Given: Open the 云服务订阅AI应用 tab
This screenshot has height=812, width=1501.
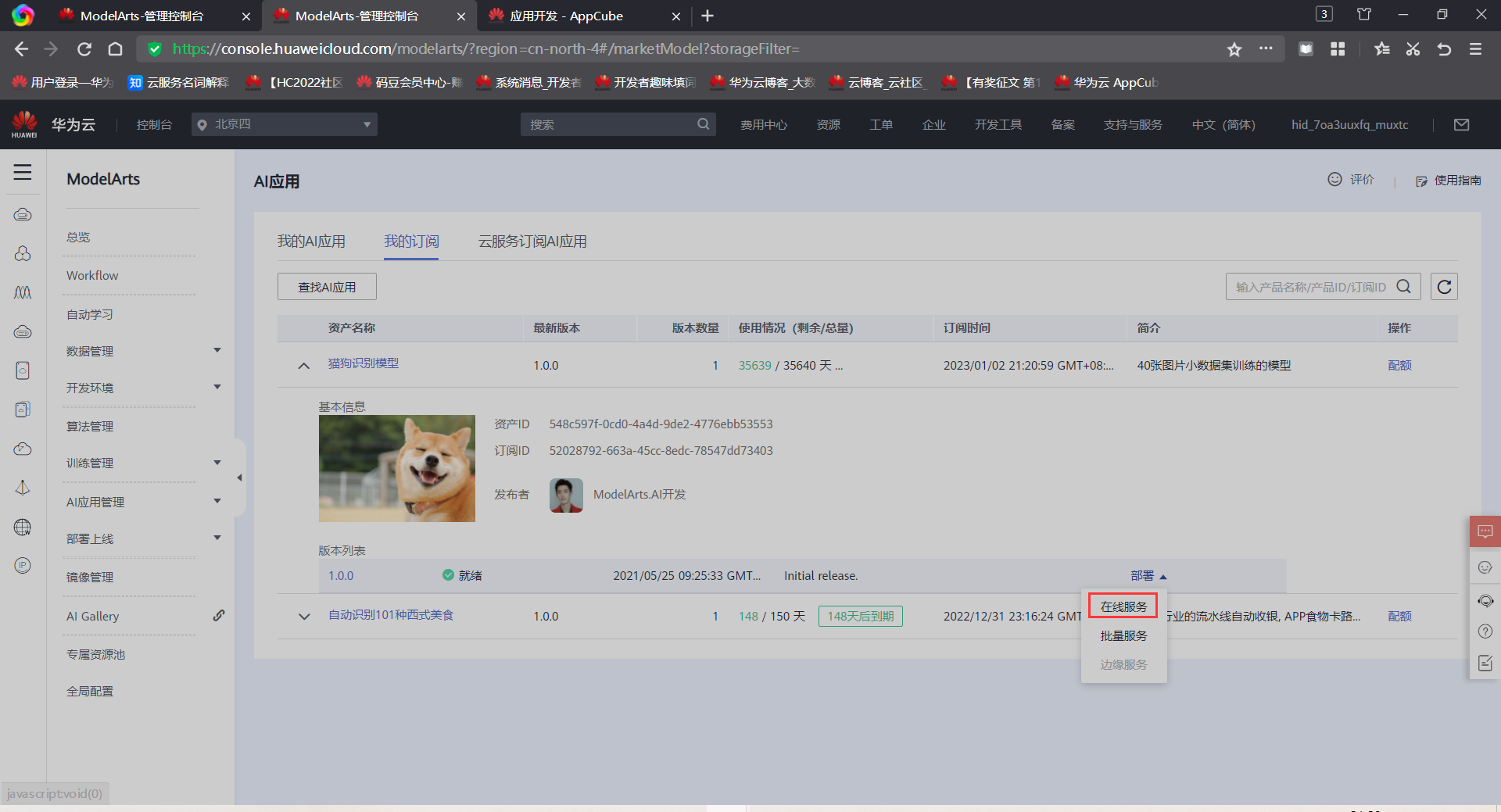Looking at the screenshot, I should coord(532,241).
